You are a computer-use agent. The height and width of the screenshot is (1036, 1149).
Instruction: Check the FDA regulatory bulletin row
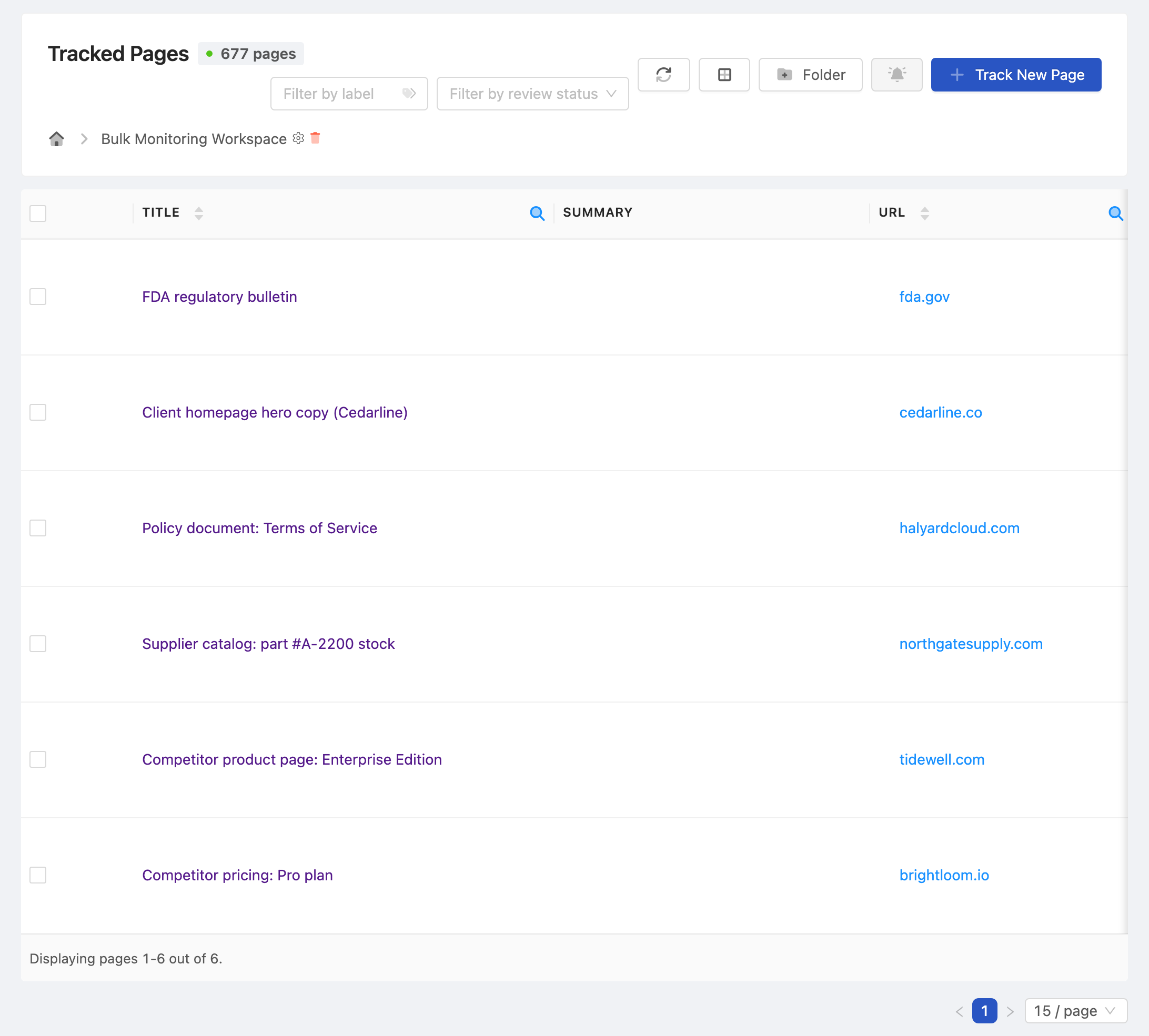[x=37, y=297]
